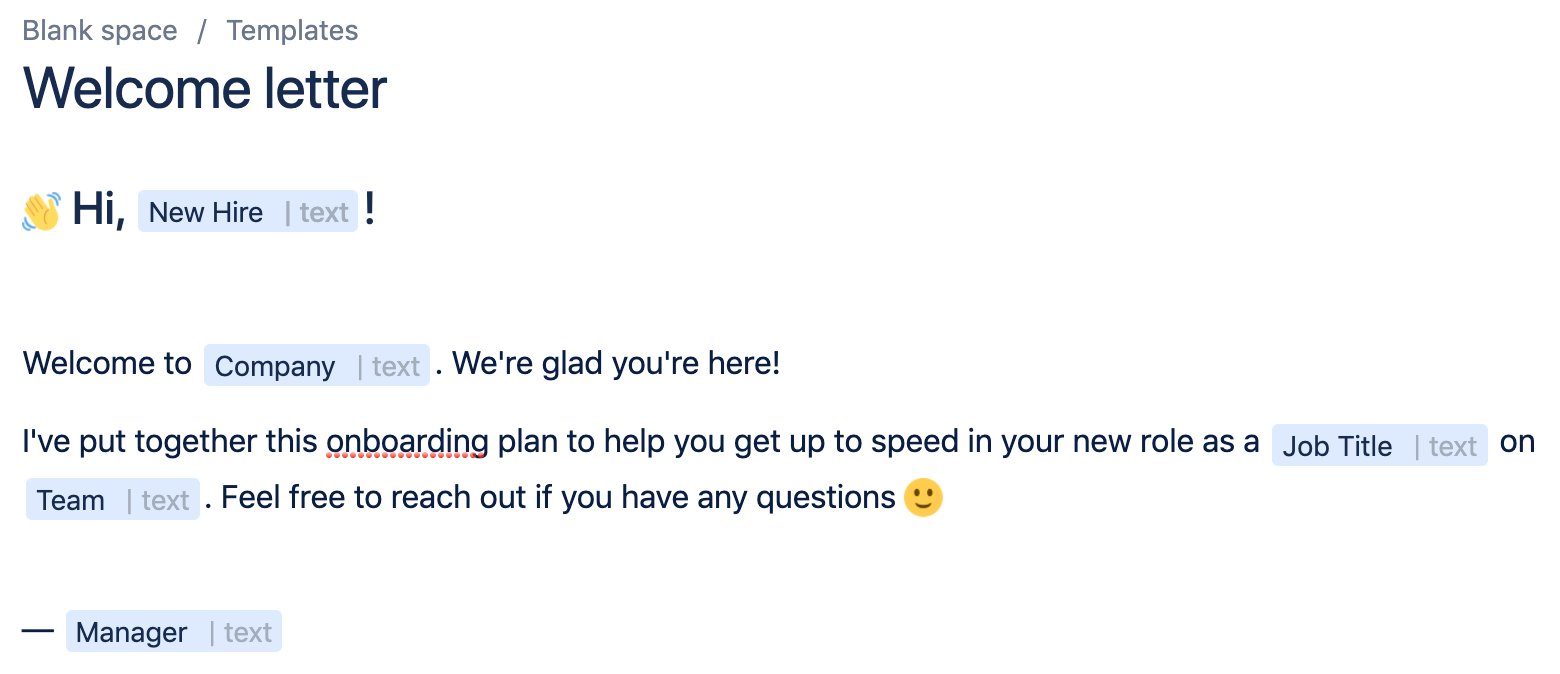The height and width of the screenshot is (674, 1560).
Task: Select the New Hire text variable
Action: (248, 212)
